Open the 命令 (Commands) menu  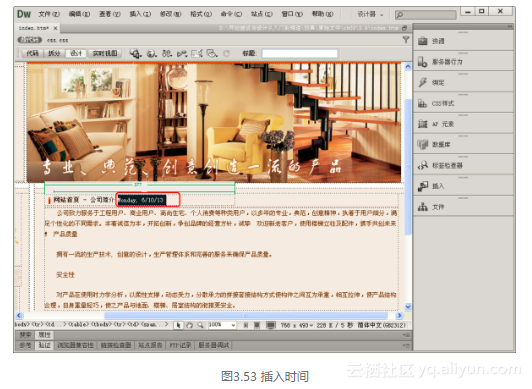coord(231,14)
